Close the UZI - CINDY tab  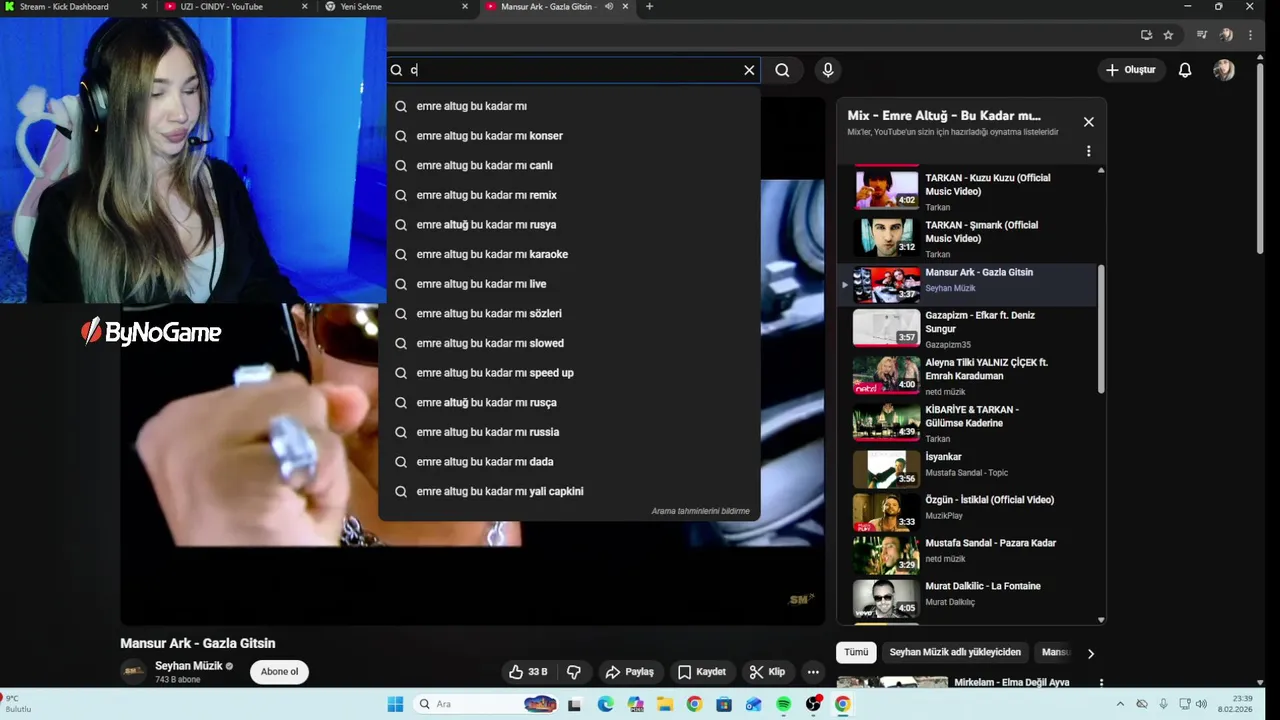tap(305, 7)
